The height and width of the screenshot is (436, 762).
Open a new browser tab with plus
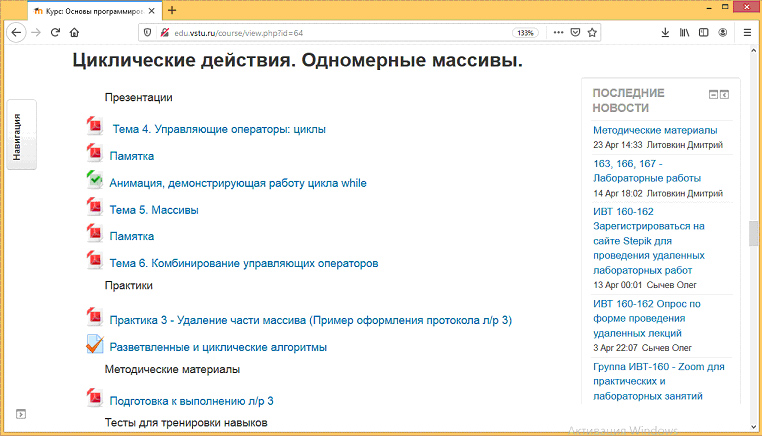pos(172,10)
